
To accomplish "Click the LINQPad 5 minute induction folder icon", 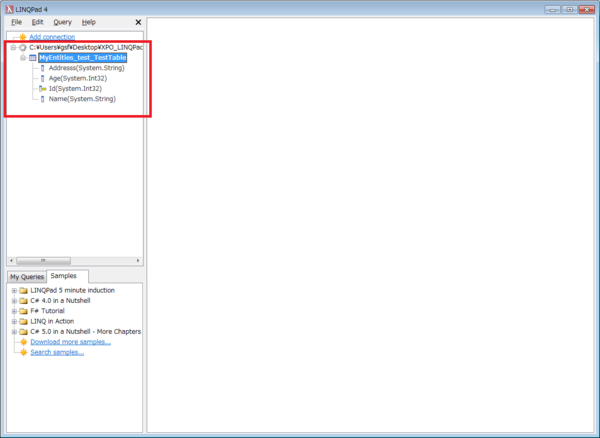I will click(23, 290).
